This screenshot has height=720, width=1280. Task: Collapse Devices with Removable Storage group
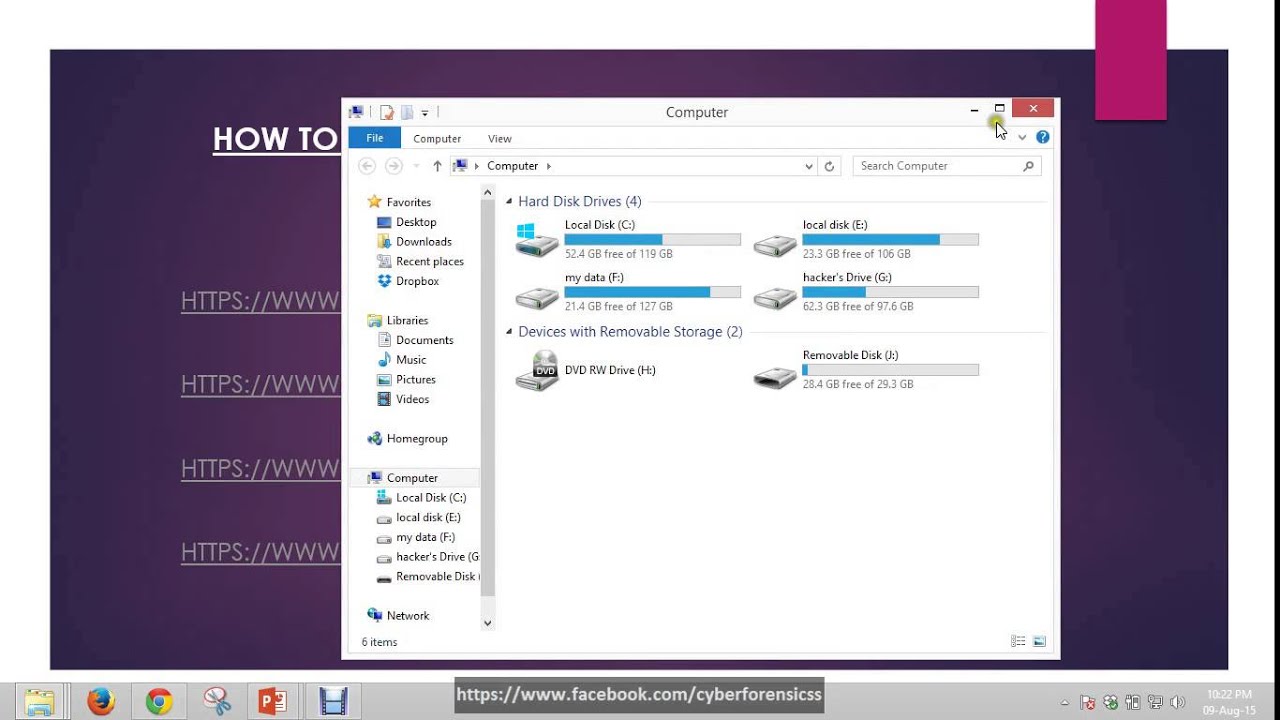(509, 332)
